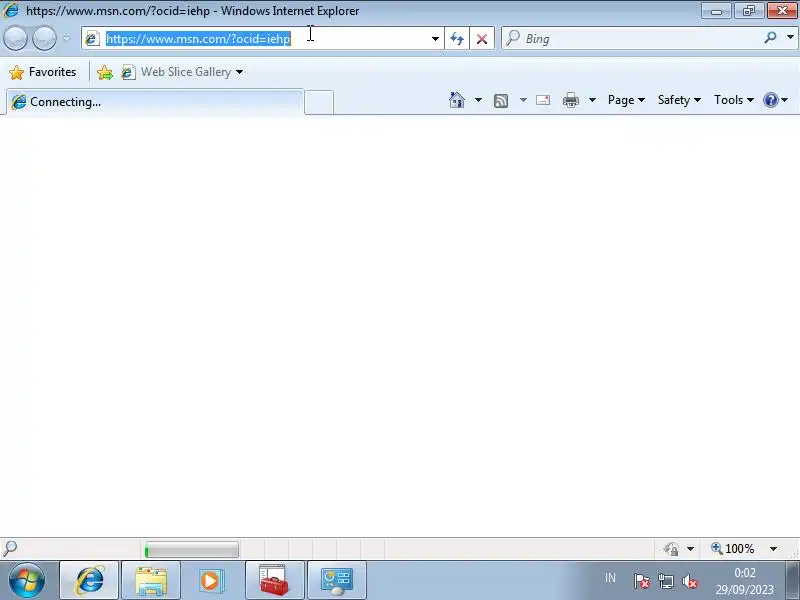Click Add to Favorites Bar icon
This screenshot has height=600, width=800.
(105, 72)
